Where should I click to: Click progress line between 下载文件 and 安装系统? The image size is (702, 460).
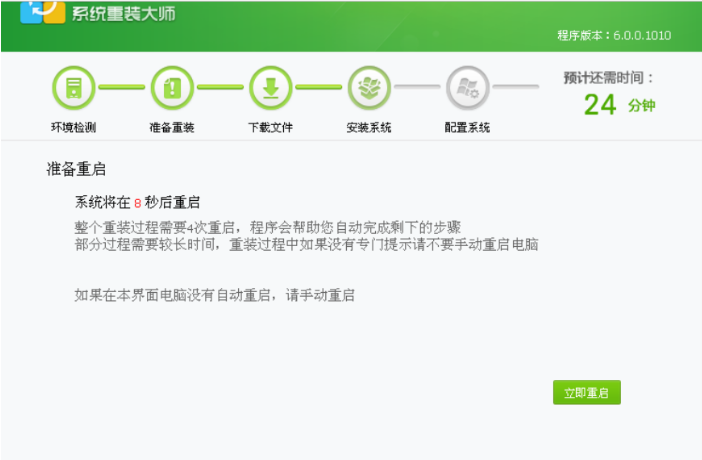[x=319, y=87]
